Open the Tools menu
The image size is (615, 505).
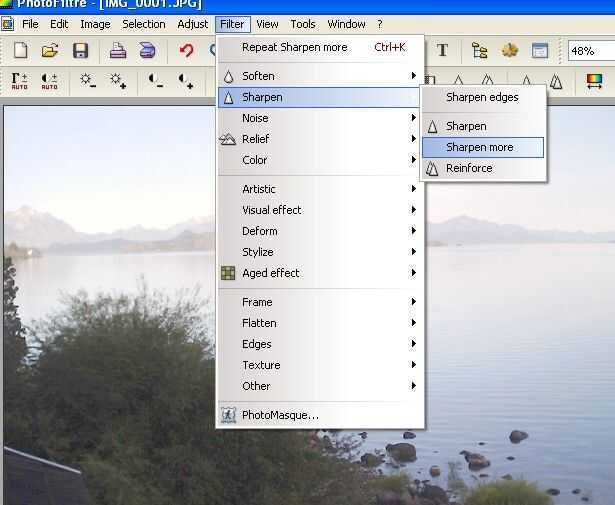pyautogui.click(x=303, y=24)
